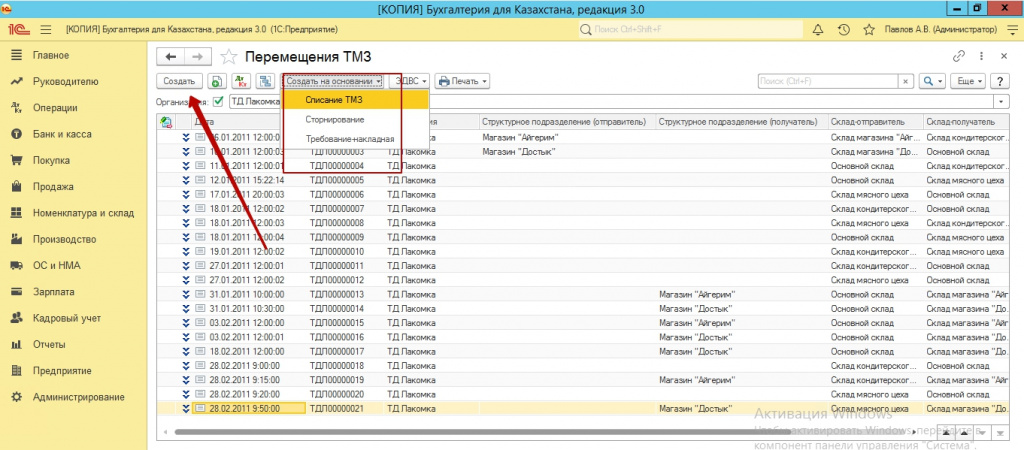
Task: Sort by Структурное подразделение (получатель) header
Action: click(741, 122)
